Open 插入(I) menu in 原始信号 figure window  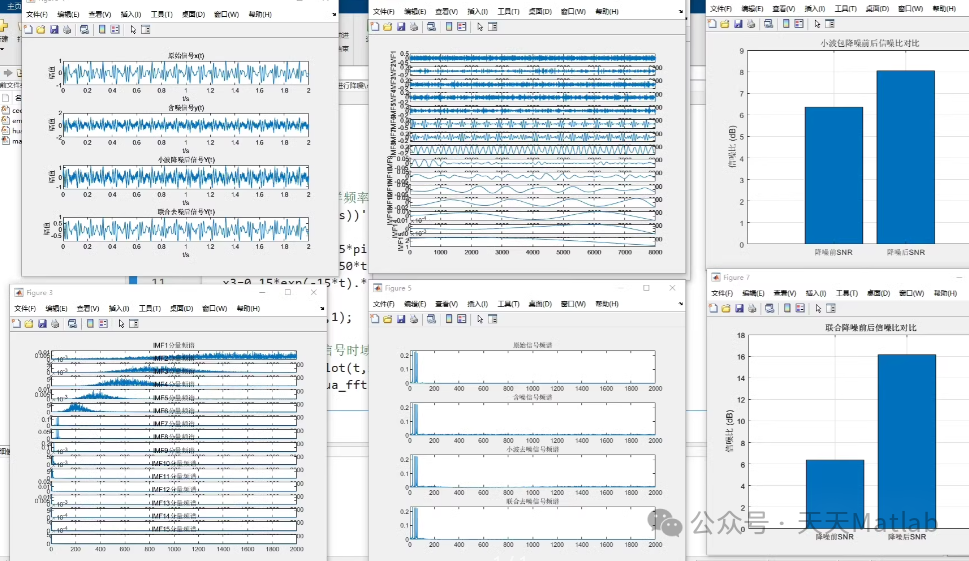point(130,14)
